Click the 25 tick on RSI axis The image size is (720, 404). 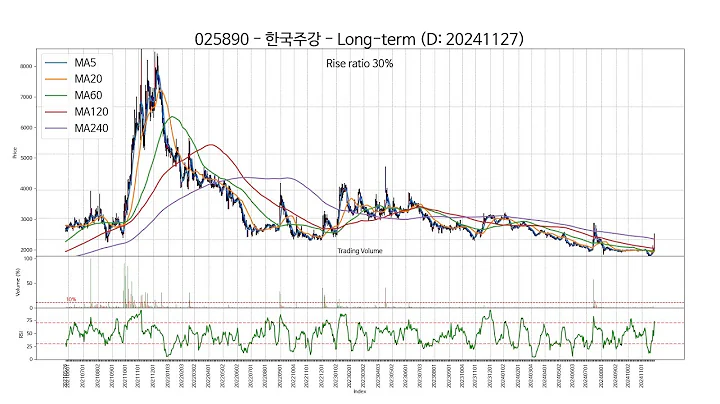pyautogui.click(x=29, y=347)
